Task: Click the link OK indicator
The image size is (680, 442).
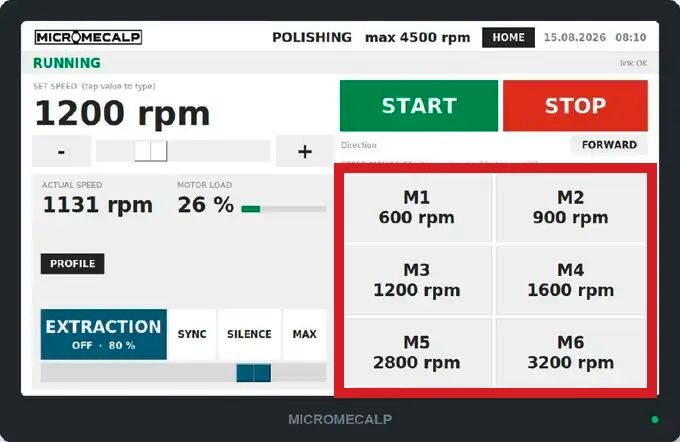Action: pos(633,63)
